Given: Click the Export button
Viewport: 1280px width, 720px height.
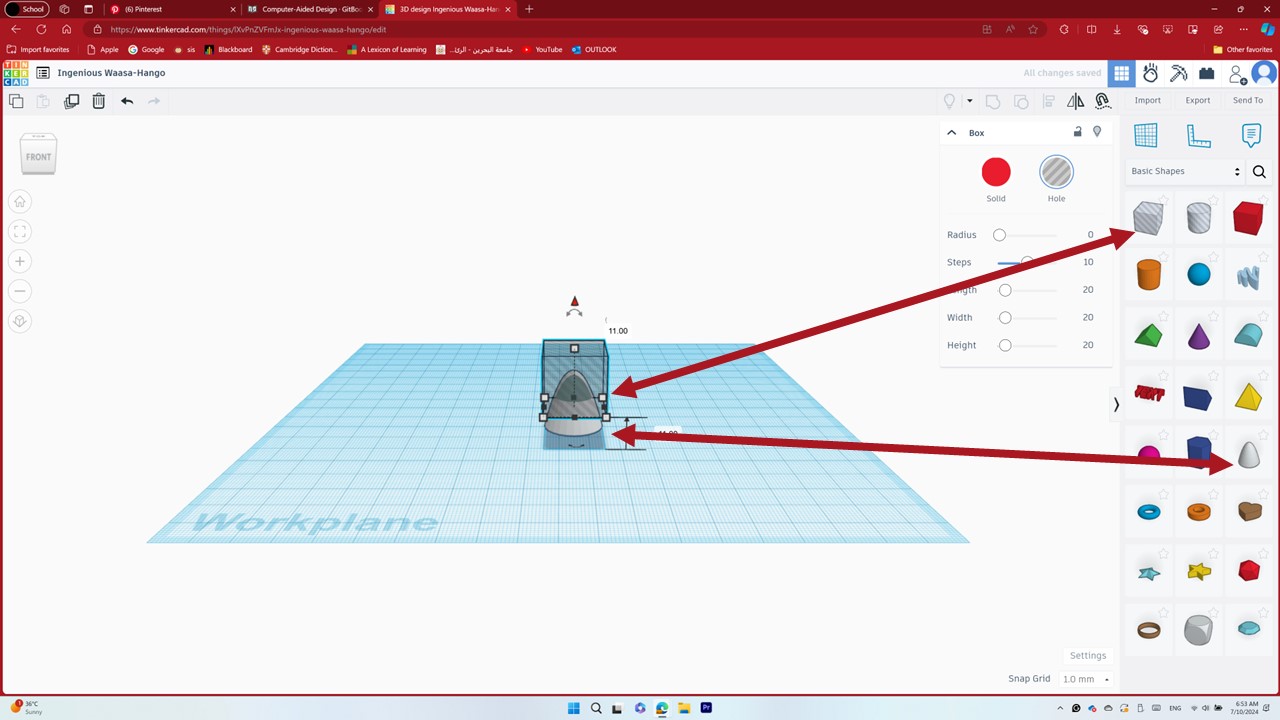Looking at the screenshot, I should click(1198, 100).
